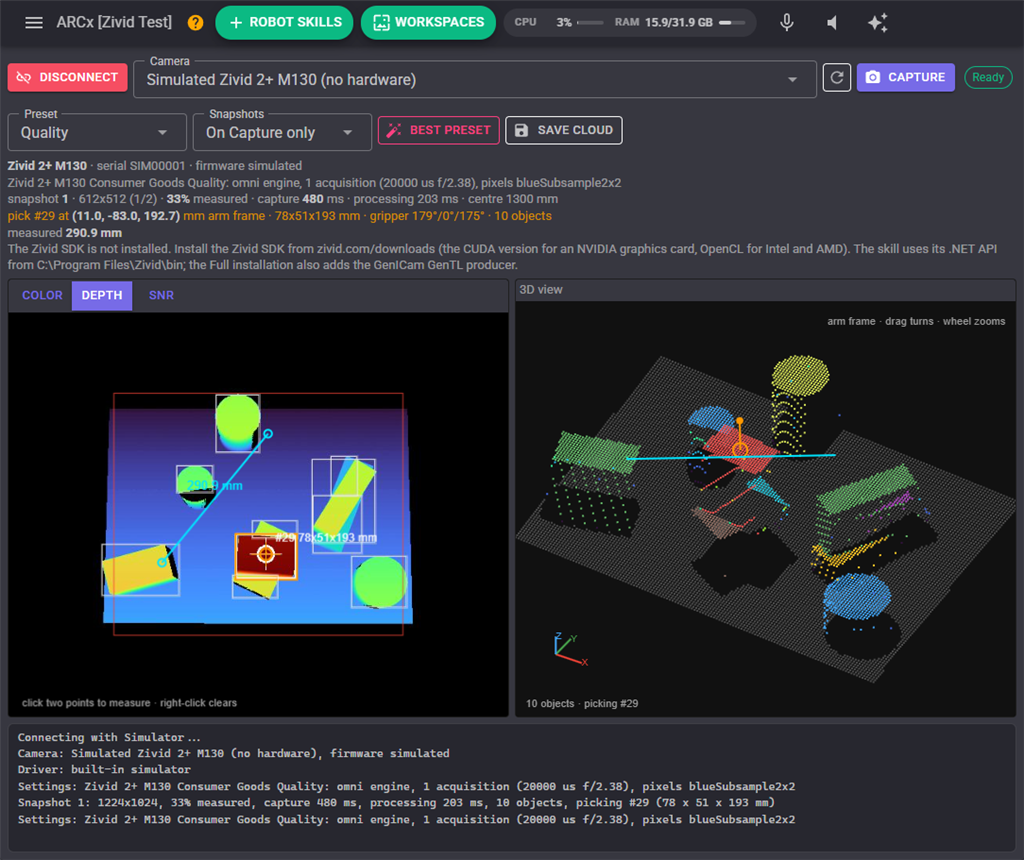Save the point cloud
The image size is (1024, 860).
pyautogui.click(x=564, y=130)
